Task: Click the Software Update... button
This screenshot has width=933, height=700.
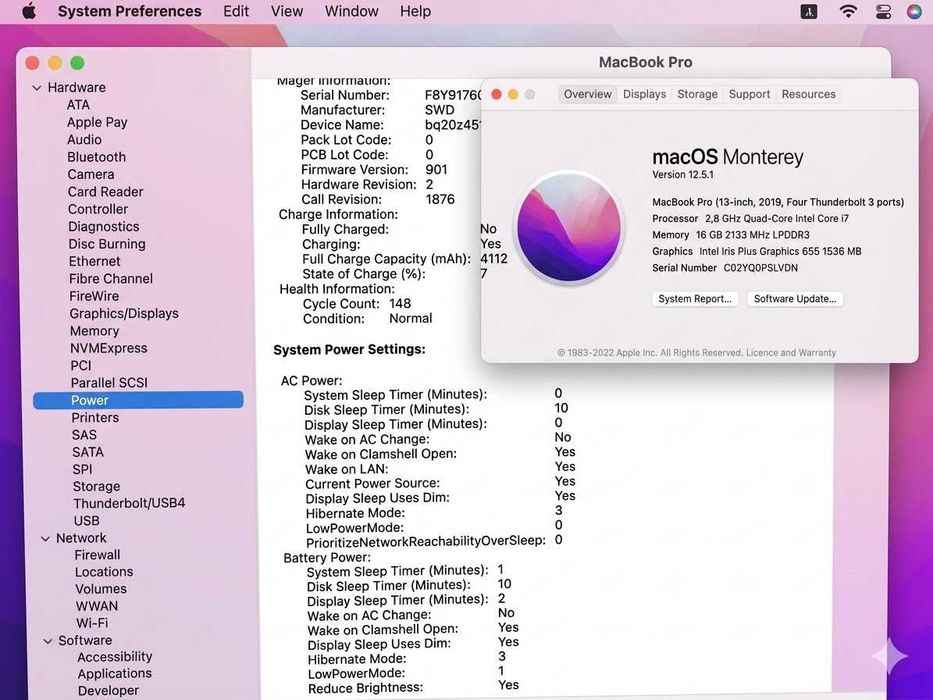Action: [x=795, y=299]
